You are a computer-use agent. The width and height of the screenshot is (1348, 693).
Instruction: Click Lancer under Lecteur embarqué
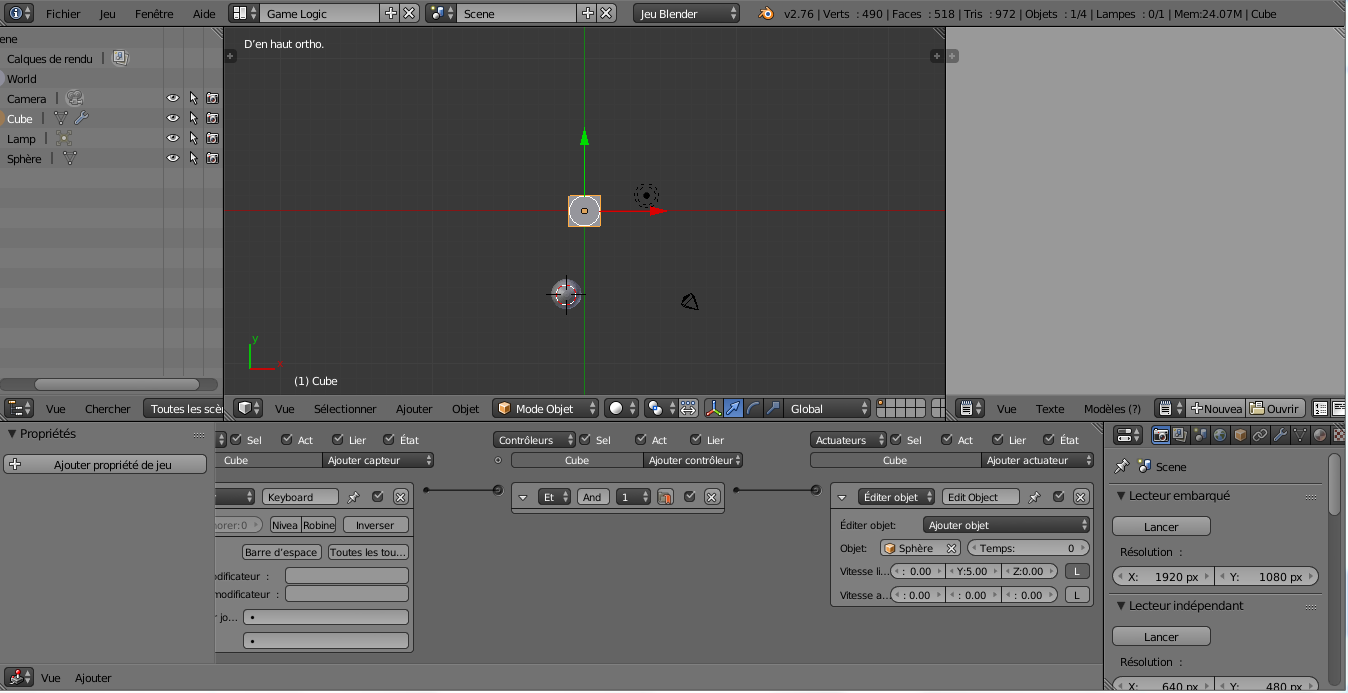coord(1160,526)
